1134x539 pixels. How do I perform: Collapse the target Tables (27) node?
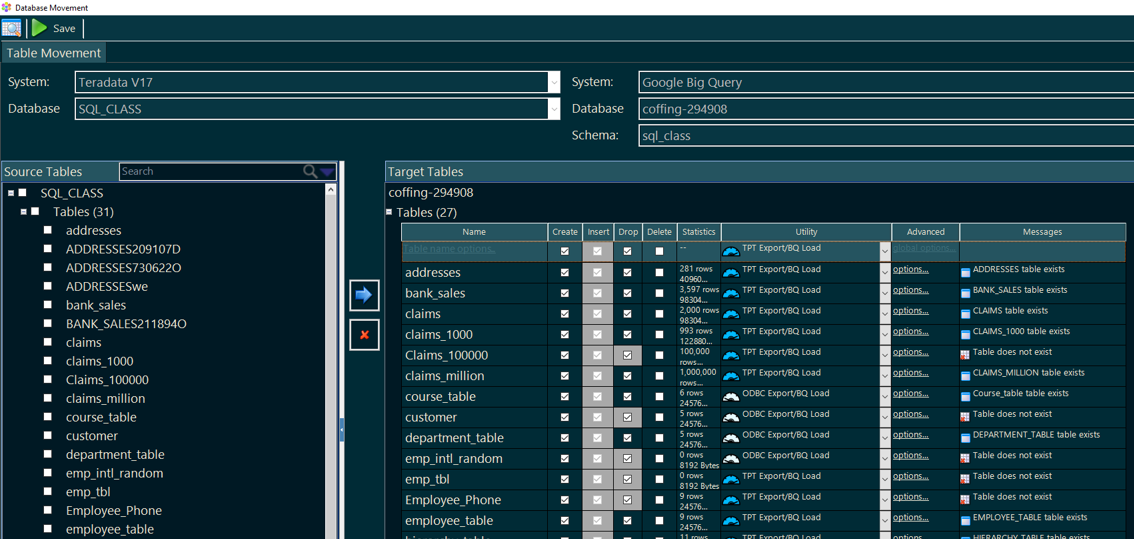click(x=390, y=212)
